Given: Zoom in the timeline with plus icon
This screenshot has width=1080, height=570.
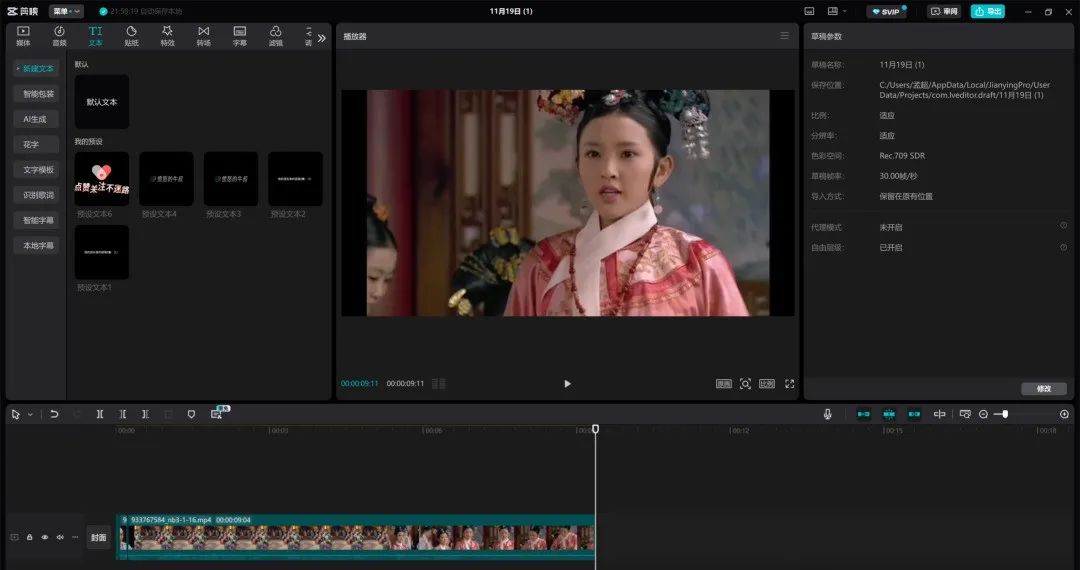Looking at the screenshot, I should 1064,414.
